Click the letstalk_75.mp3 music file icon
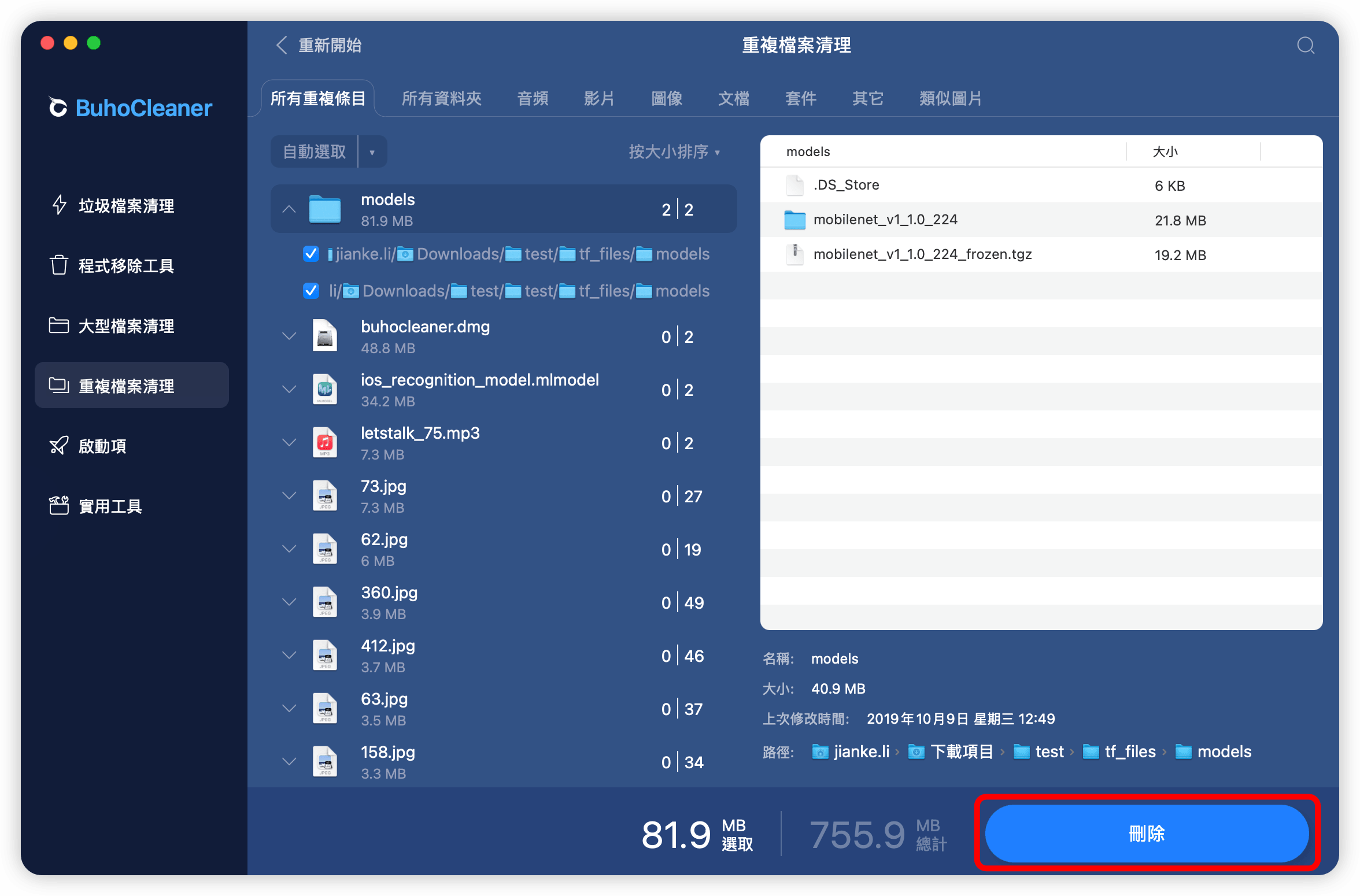1360x896 pixels. 325,443
